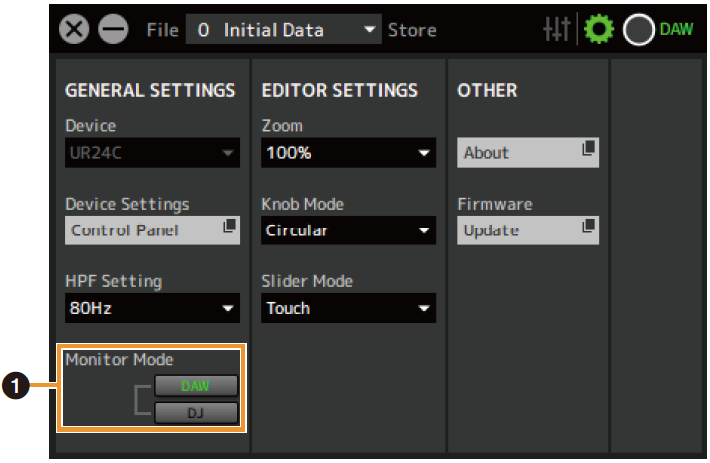Viewport: 710px width, 463px height.
Task: Click the popup icon on Firmware Update button
Action: [x=588, y=227]
